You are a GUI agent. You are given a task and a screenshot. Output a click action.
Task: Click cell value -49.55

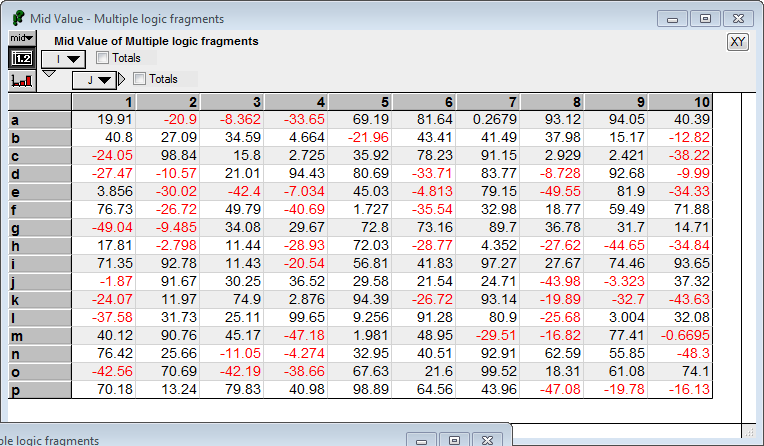(x=560, y=192)
